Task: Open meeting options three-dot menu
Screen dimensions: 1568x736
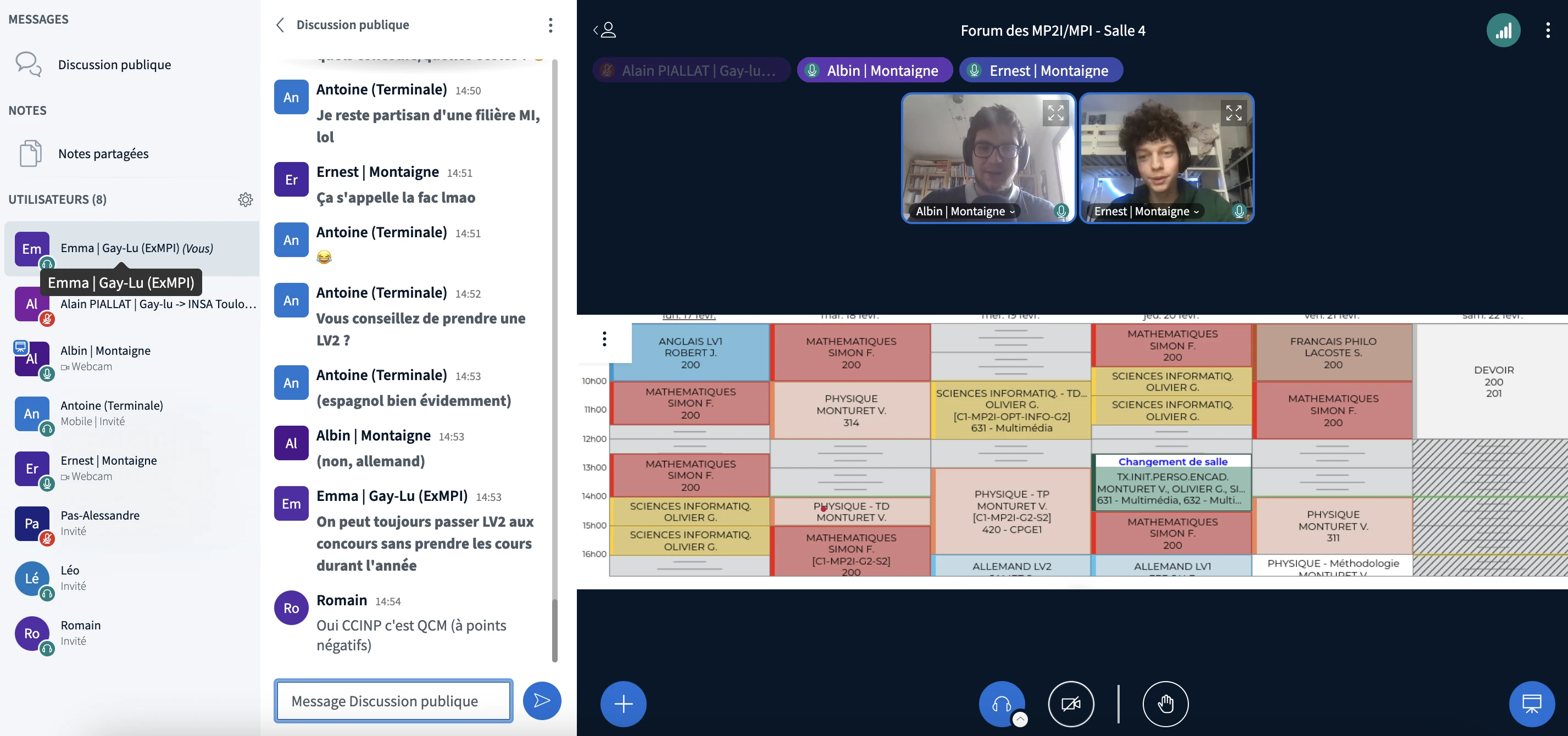Action: pyautogui.click(x=1548, y=30)
